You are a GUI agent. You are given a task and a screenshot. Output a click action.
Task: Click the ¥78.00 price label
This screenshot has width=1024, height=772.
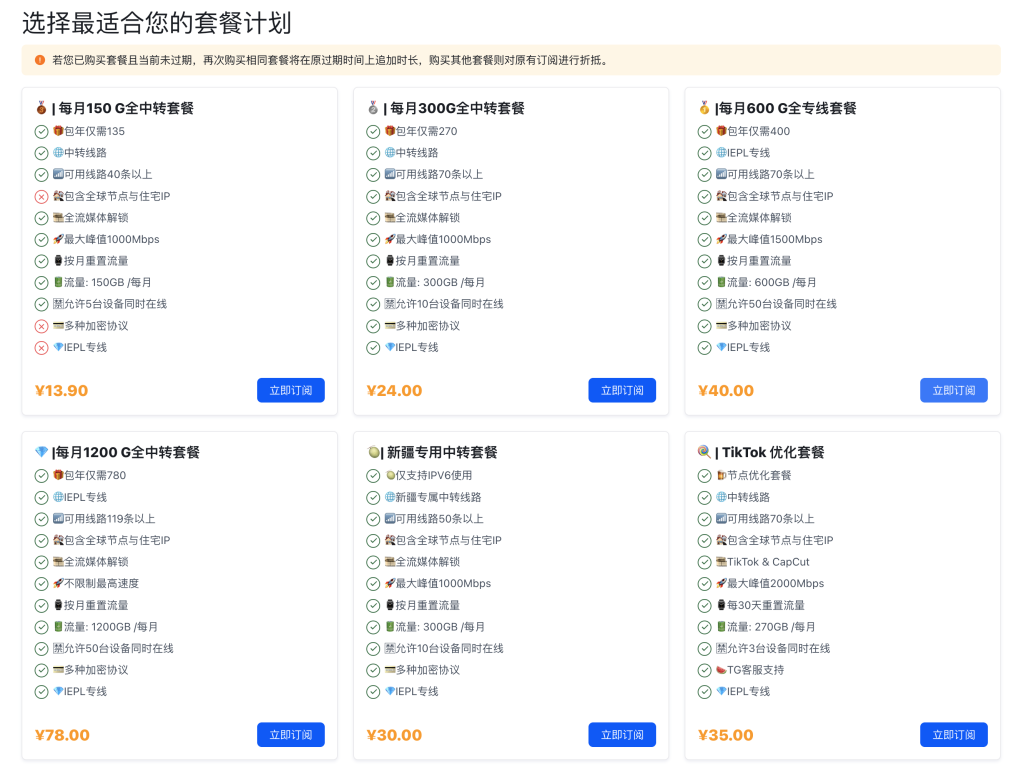tap(62, 735)
